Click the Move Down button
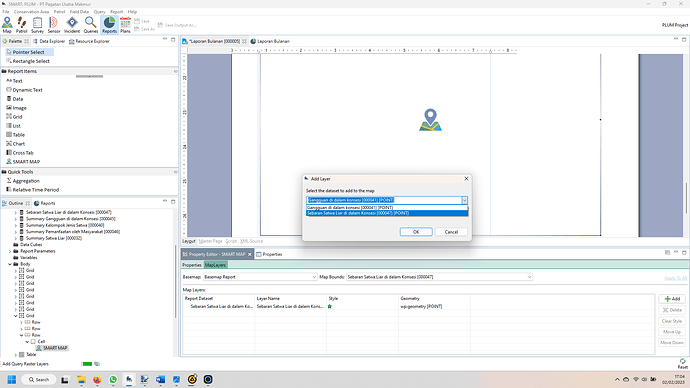Screen dimensions: 690x388 click(672, 343)
